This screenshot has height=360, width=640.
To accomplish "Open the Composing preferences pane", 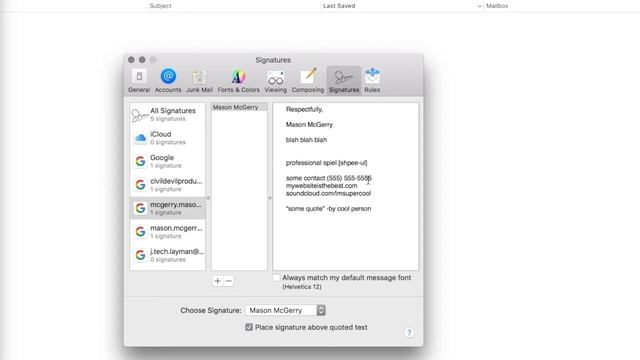I will 308,81.
